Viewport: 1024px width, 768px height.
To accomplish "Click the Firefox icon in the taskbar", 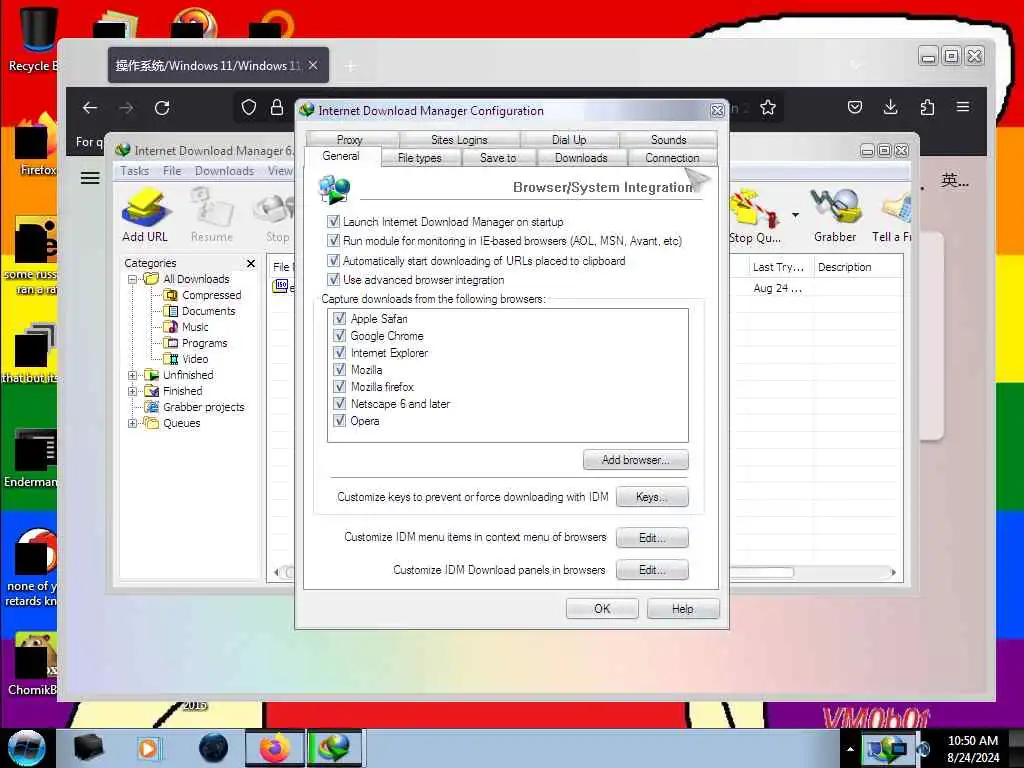I will [x=274, y=748].
